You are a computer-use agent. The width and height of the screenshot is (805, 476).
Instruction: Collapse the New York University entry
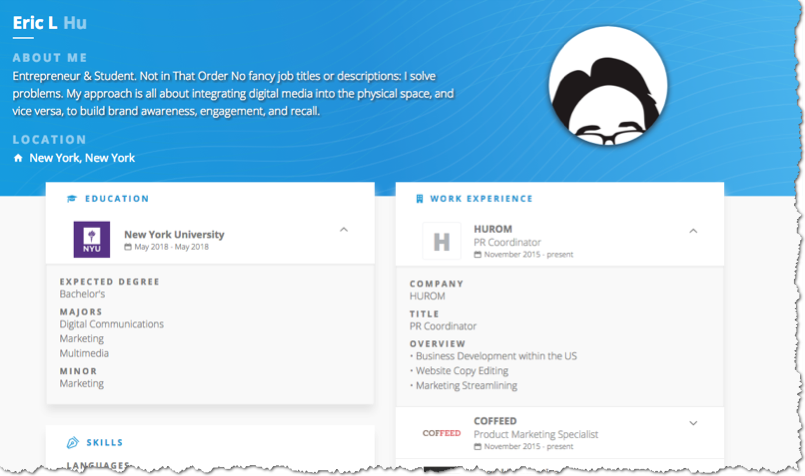click(x=344, y=230)
